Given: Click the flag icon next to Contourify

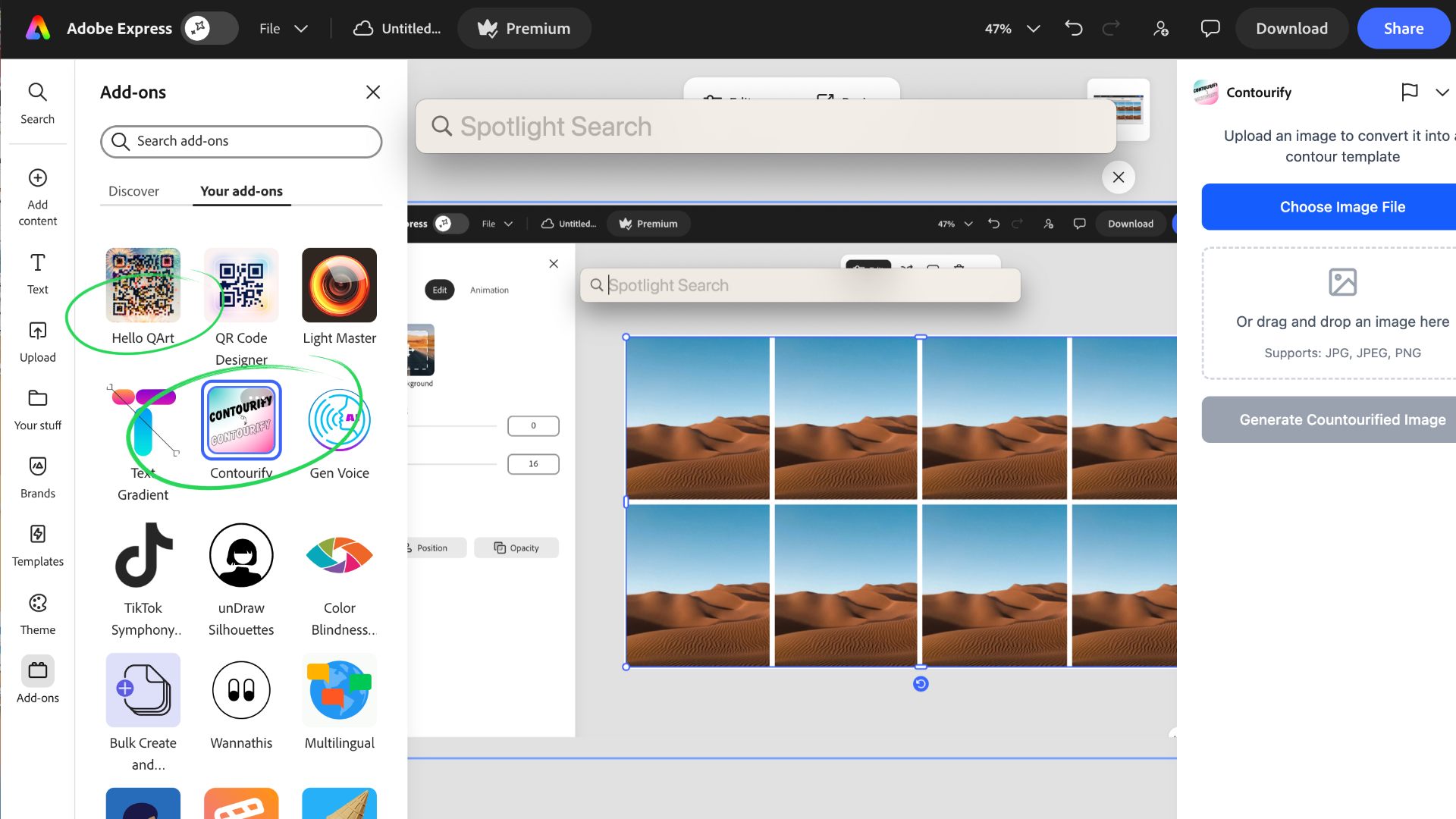Looking at the screenshot, I should click(1409, 93).
